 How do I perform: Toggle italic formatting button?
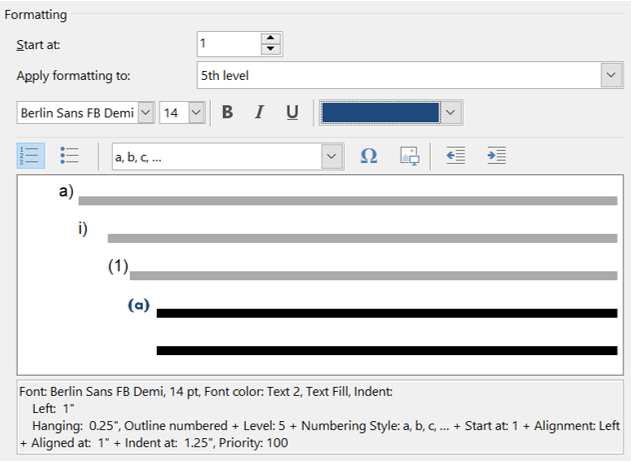tap(259, 113)
